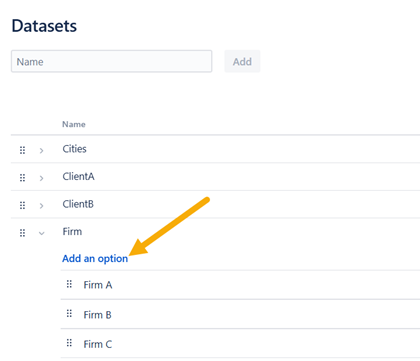Select the ClientA dataset name
420x361 pixels.
(78, 176)
